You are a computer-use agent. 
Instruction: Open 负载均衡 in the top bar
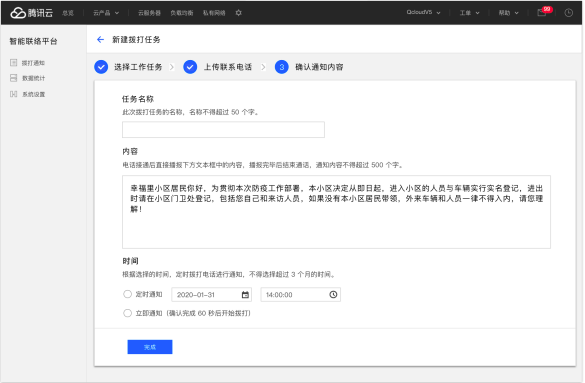click(x=182, y=13)
